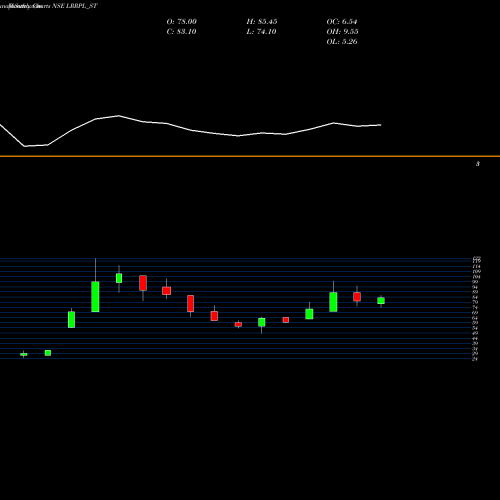
Task: Click the low price value L: 74.10
Action: (x=261, y=32)
